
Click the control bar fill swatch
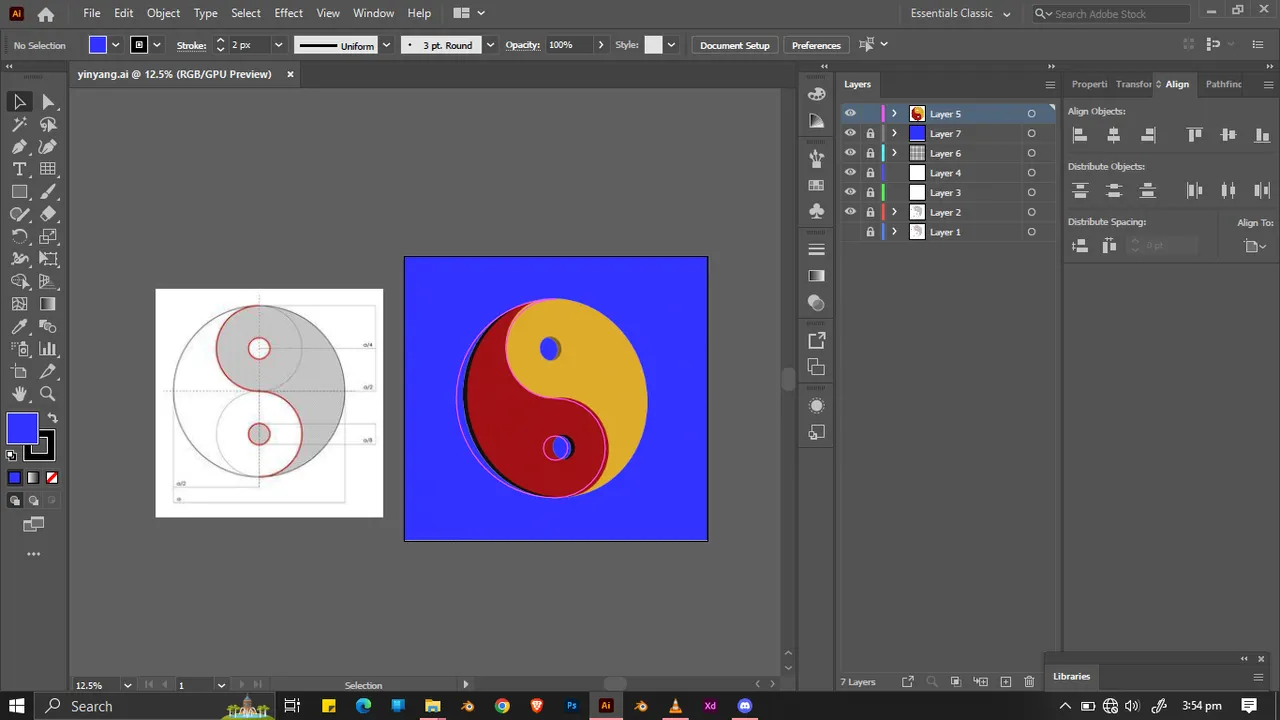[x=97, y=45]
